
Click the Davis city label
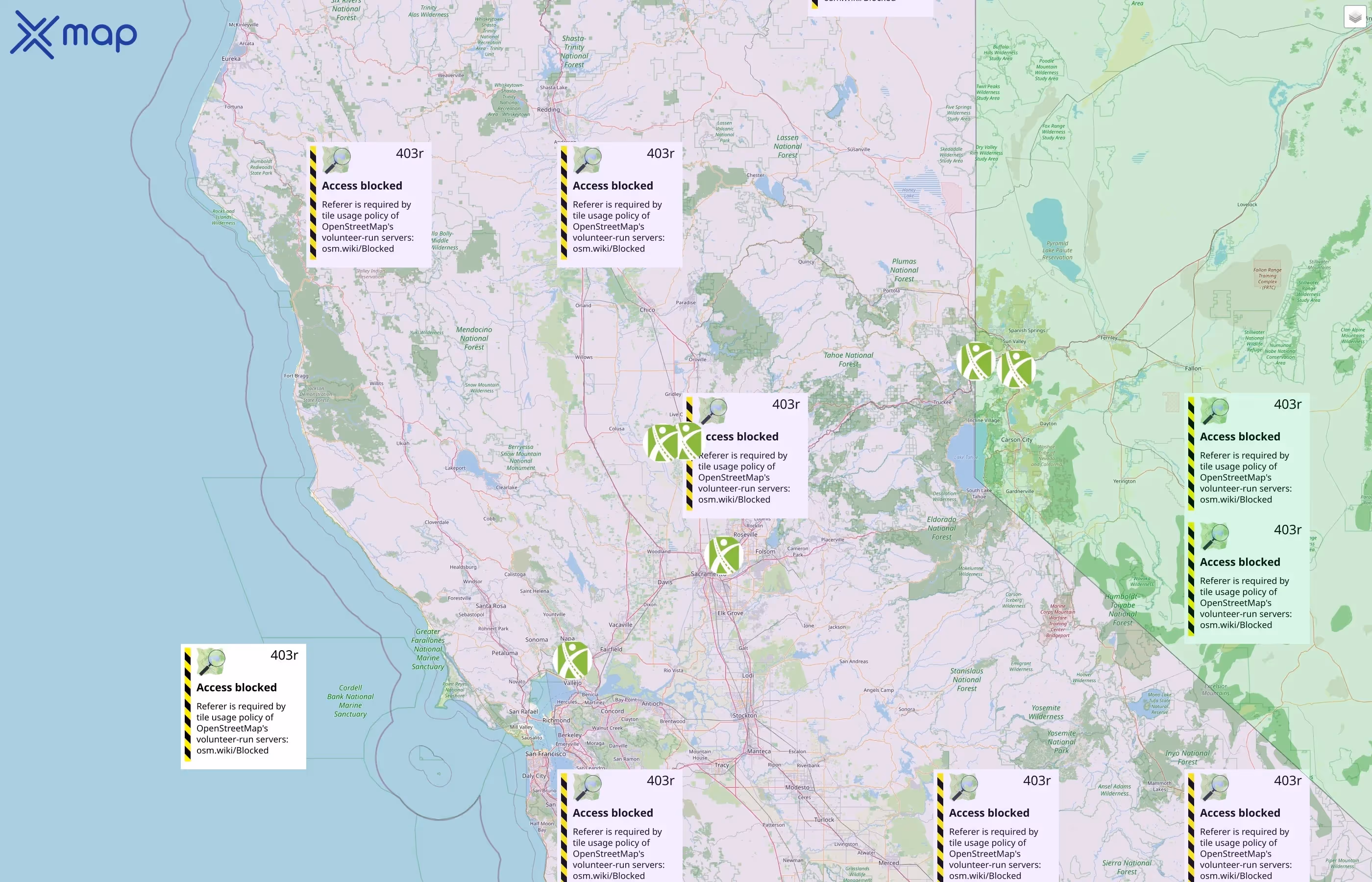[665, 582]
